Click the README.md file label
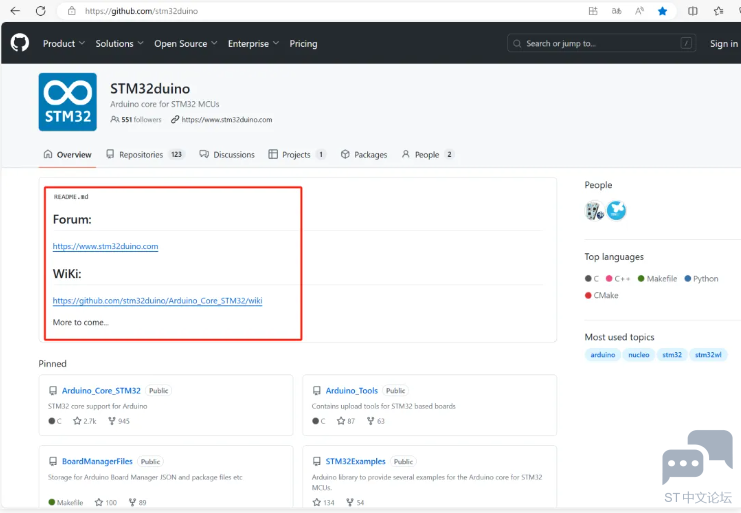The width and height of the screenshot is (741, 513). point(71,197)
